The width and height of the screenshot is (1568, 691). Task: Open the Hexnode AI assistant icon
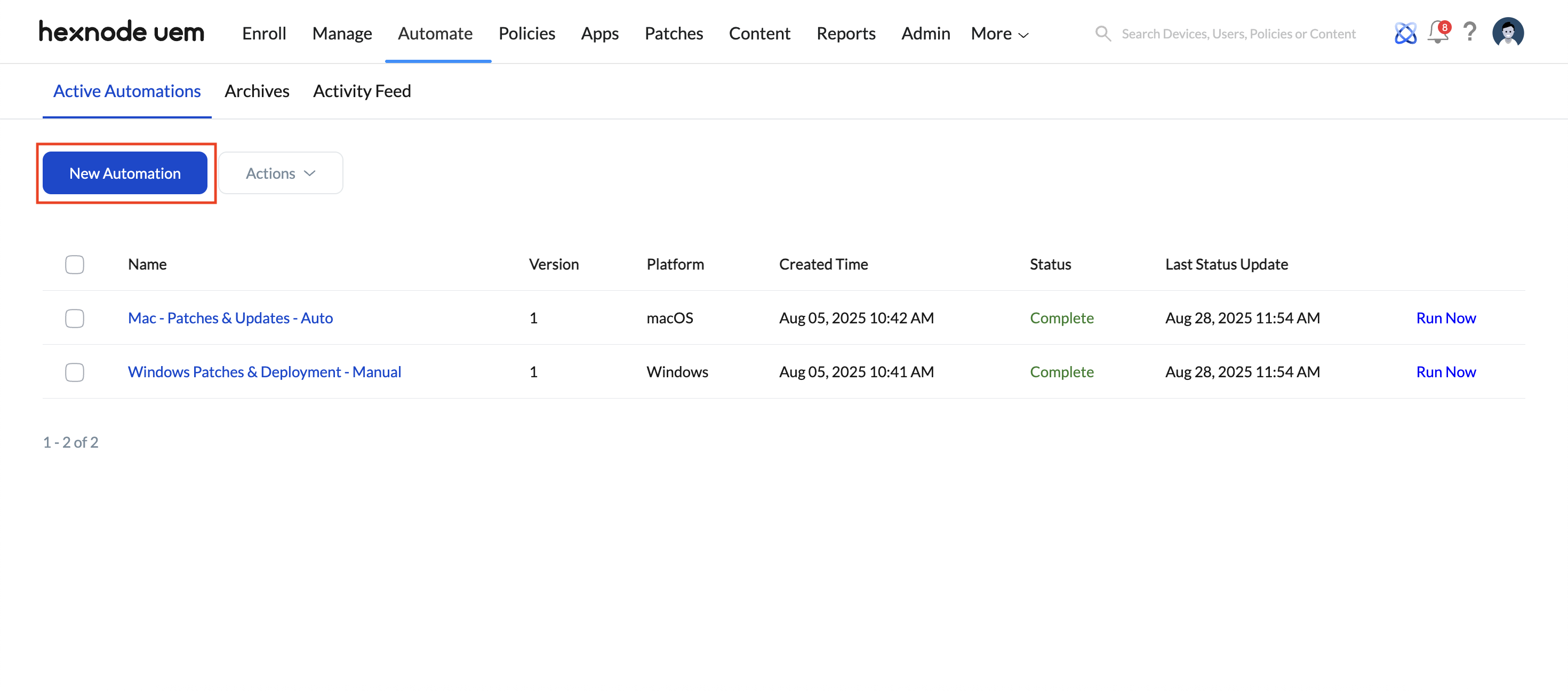click(1405, 33)
